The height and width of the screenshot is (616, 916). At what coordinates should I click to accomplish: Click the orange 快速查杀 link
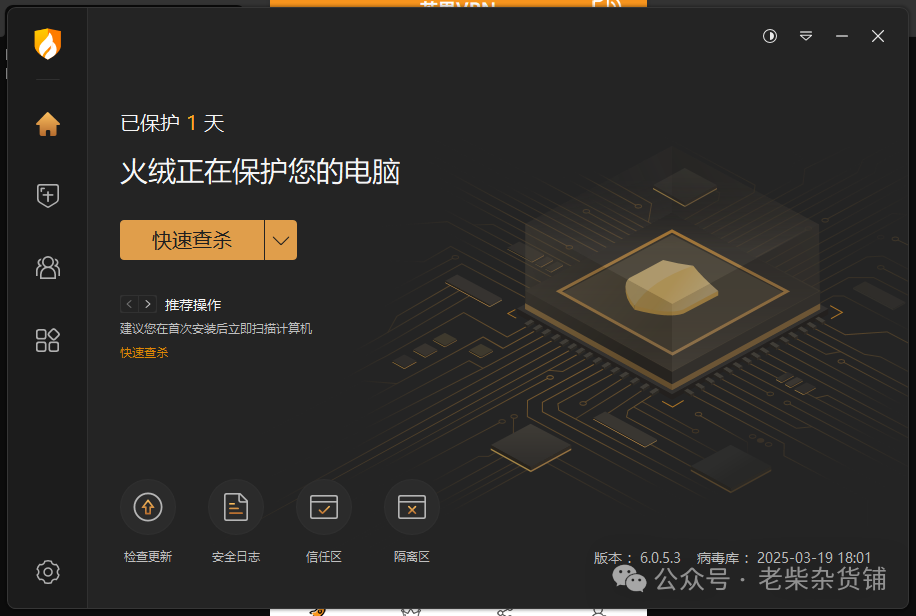tap(144, 352)
